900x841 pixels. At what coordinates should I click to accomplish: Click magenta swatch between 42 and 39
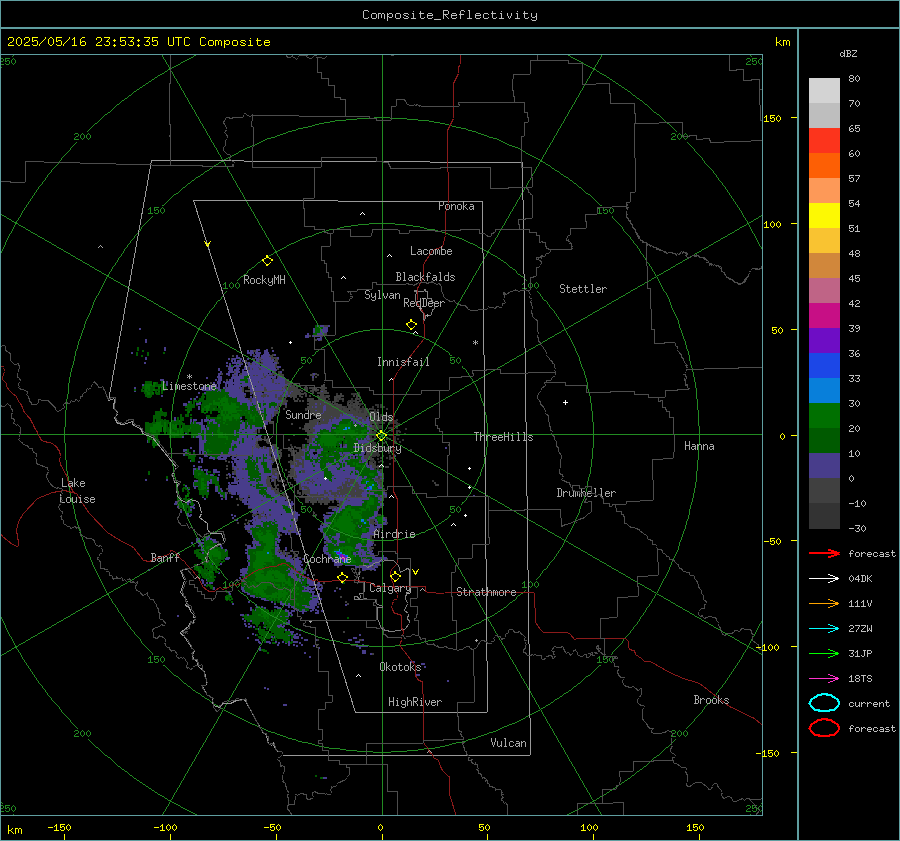coord(824,315)
